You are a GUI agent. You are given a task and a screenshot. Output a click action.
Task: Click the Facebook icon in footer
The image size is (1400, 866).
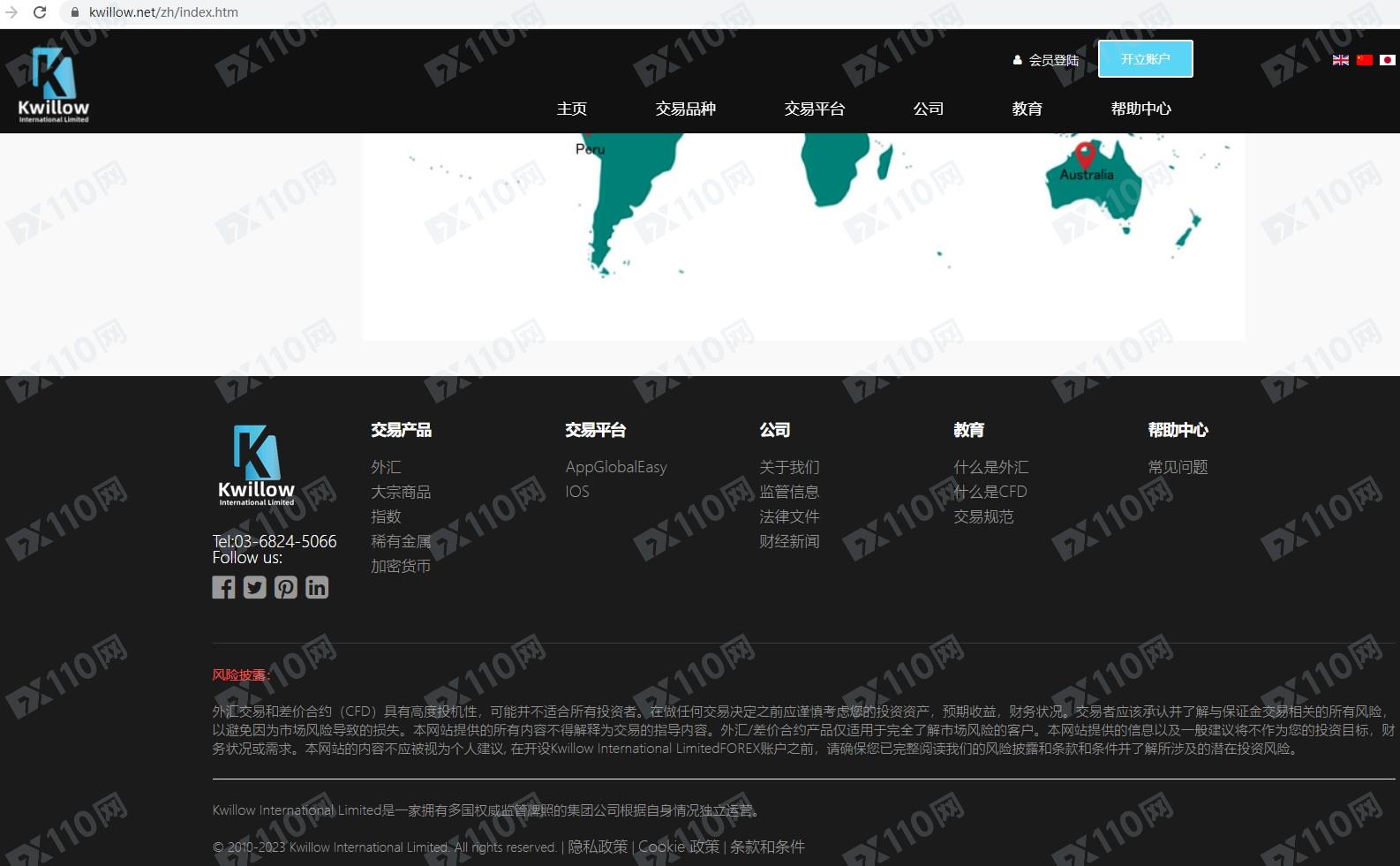(223, 587)
